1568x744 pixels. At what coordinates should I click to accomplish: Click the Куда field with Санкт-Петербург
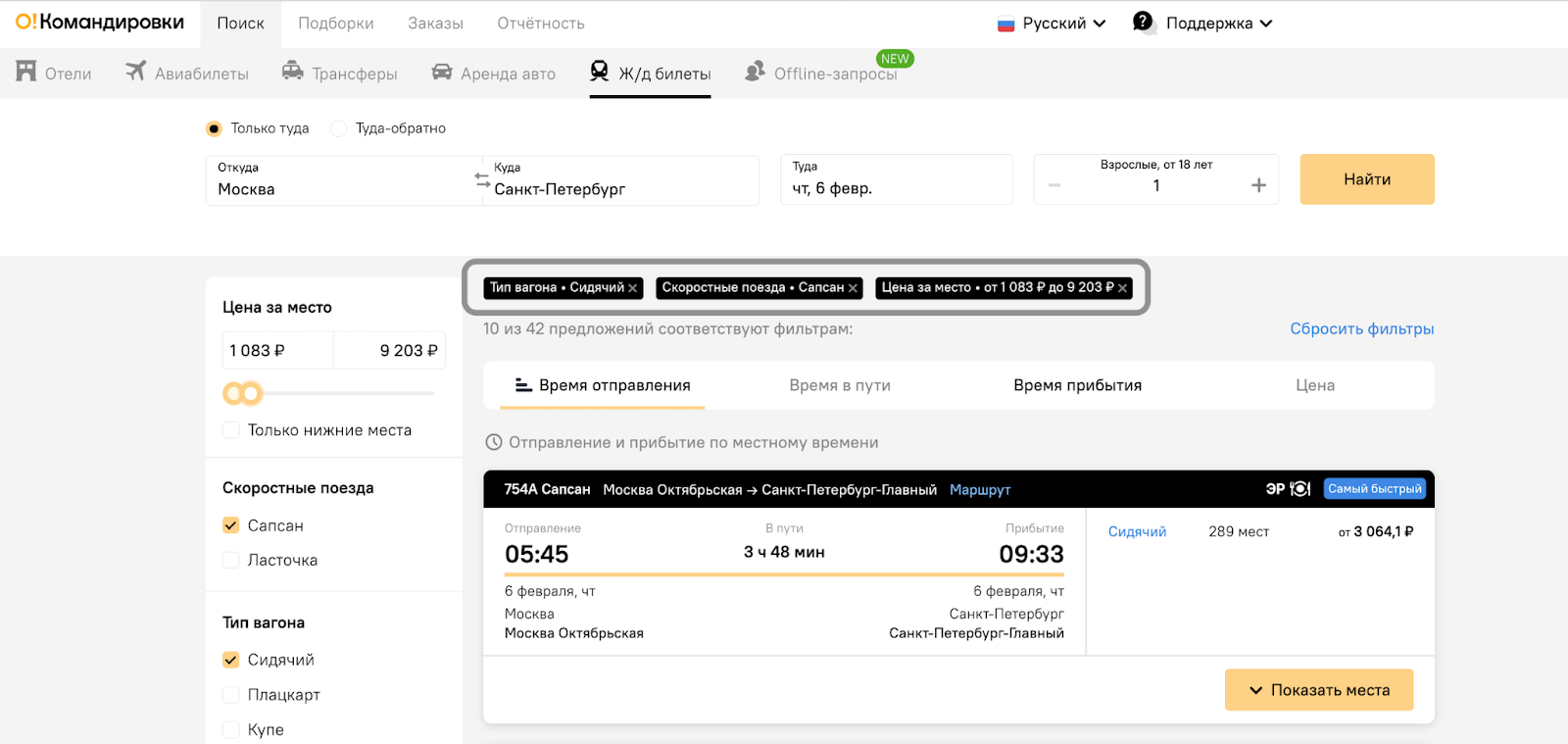pyautogui.click(x=621, y=180)
